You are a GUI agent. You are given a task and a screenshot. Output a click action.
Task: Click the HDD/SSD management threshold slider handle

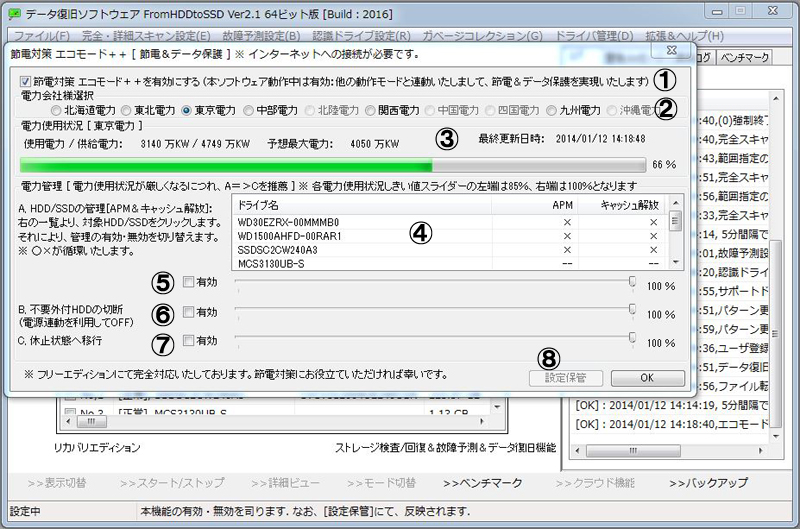tap(632, 282)
